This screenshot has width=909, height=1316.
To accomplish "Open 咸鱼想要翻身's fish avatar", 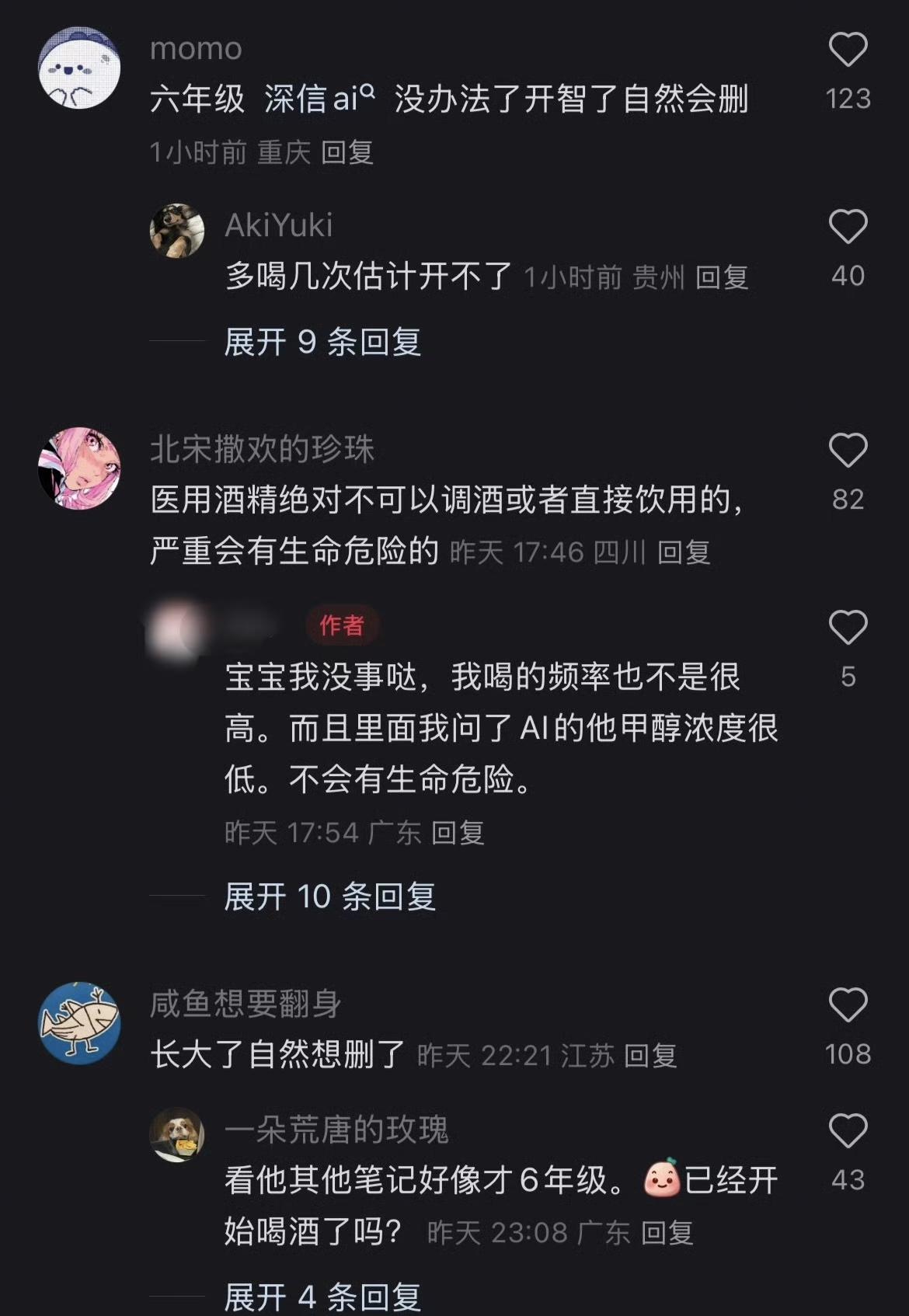I will (x=79, y=1022).
